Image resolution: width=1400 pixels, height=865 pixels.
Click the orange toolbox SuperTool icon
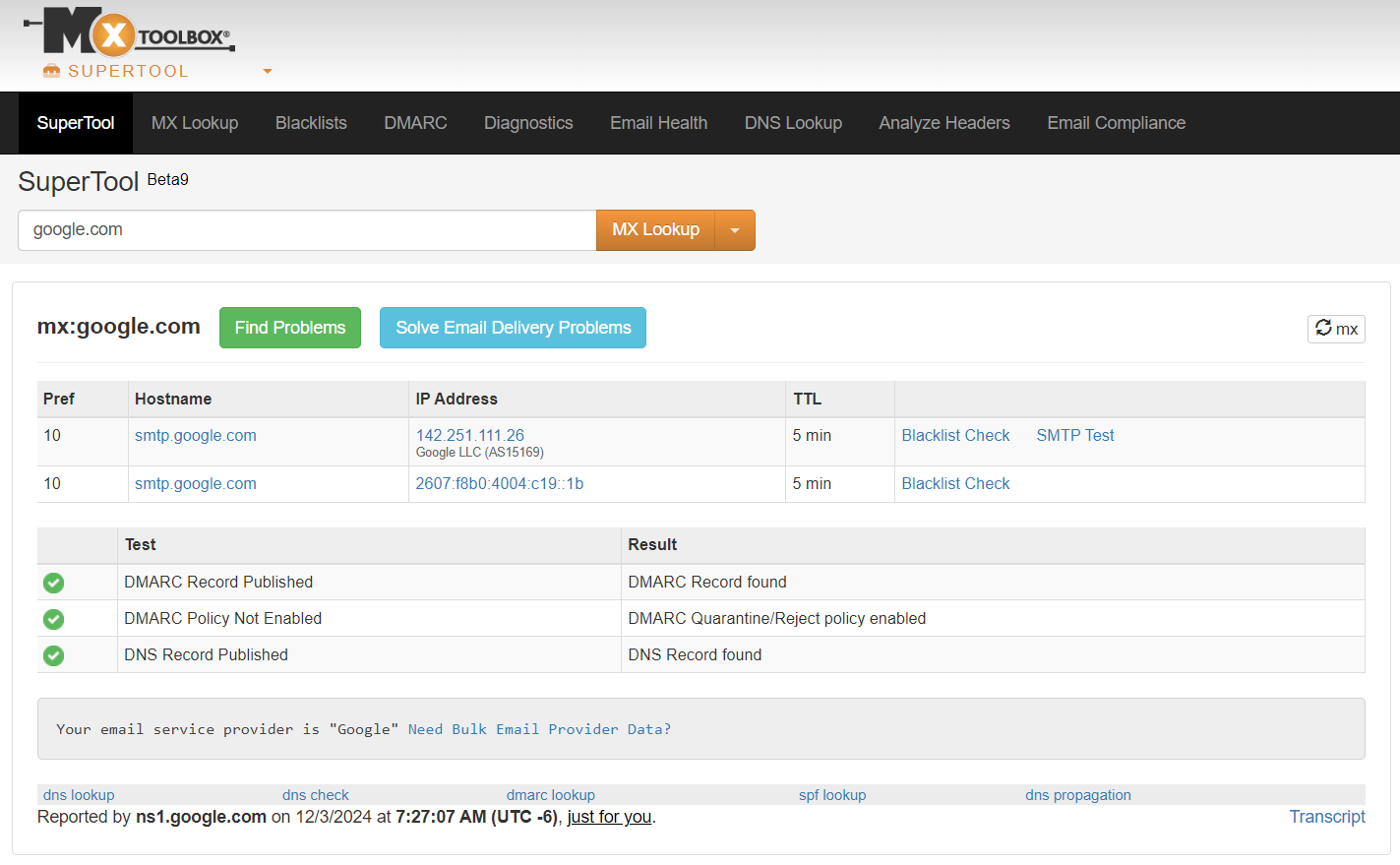coord(52,71)
